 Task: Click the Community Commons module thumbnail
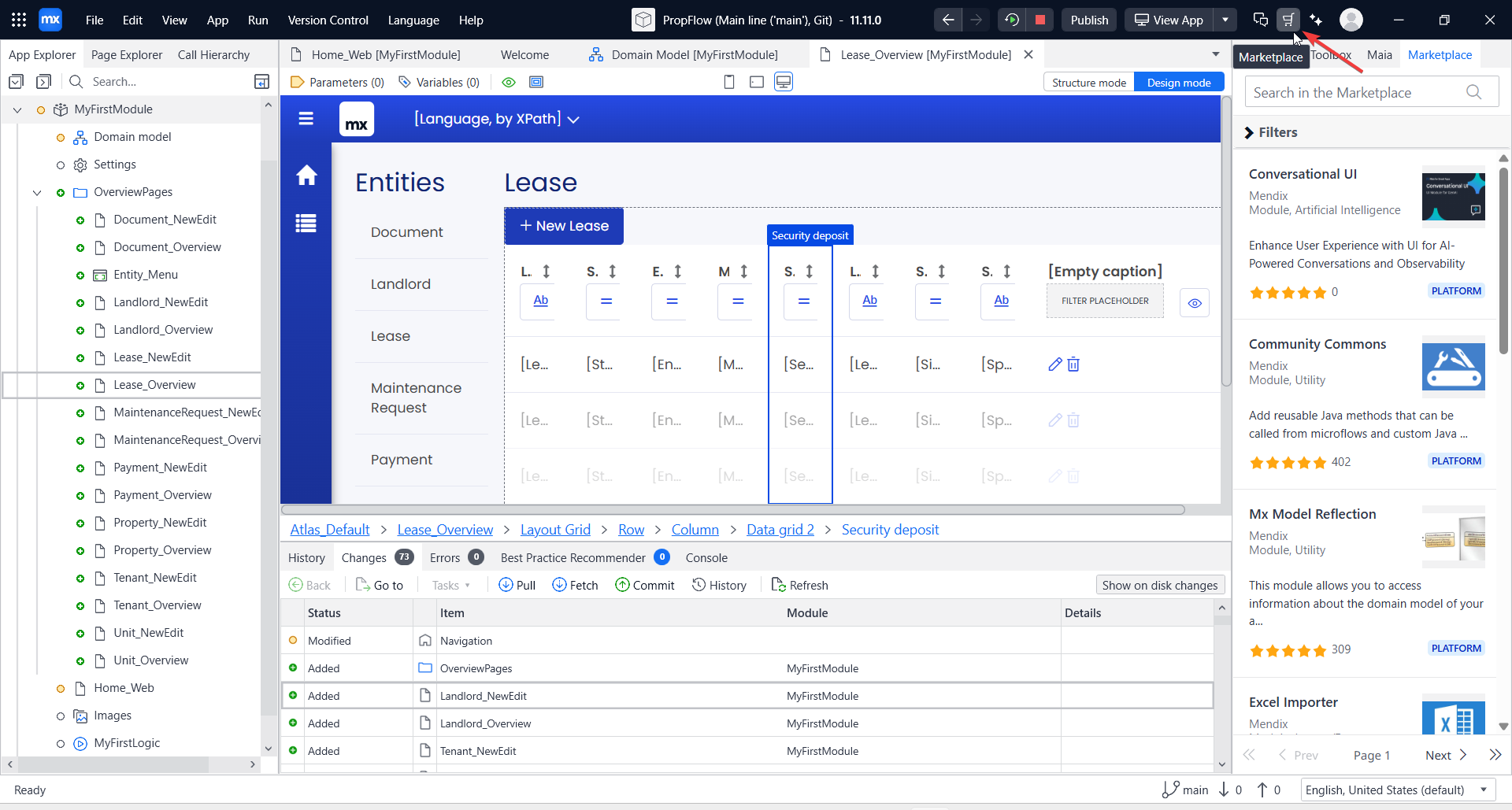click(1454, 367)
